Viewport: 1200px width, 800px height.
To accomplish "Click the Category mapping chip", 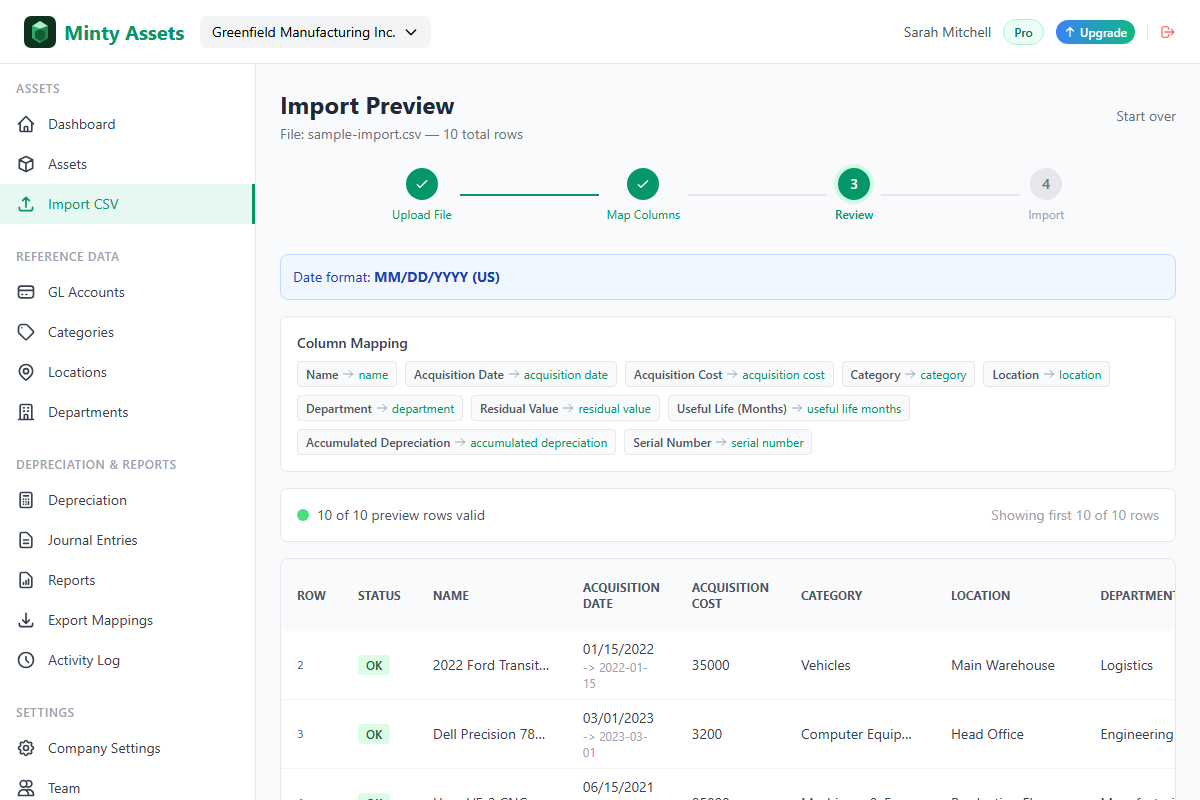I will click(x=908, y=375).
